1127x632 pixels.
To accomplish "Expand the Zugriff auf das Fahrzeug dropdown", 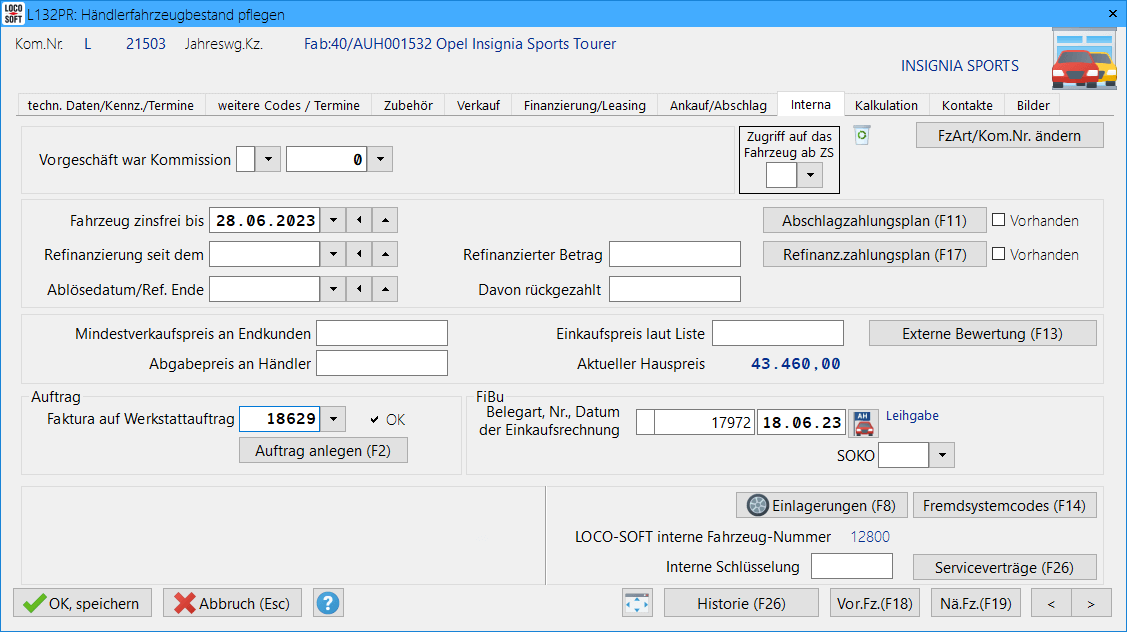I will pyautogui.click(x=810, y=176).
